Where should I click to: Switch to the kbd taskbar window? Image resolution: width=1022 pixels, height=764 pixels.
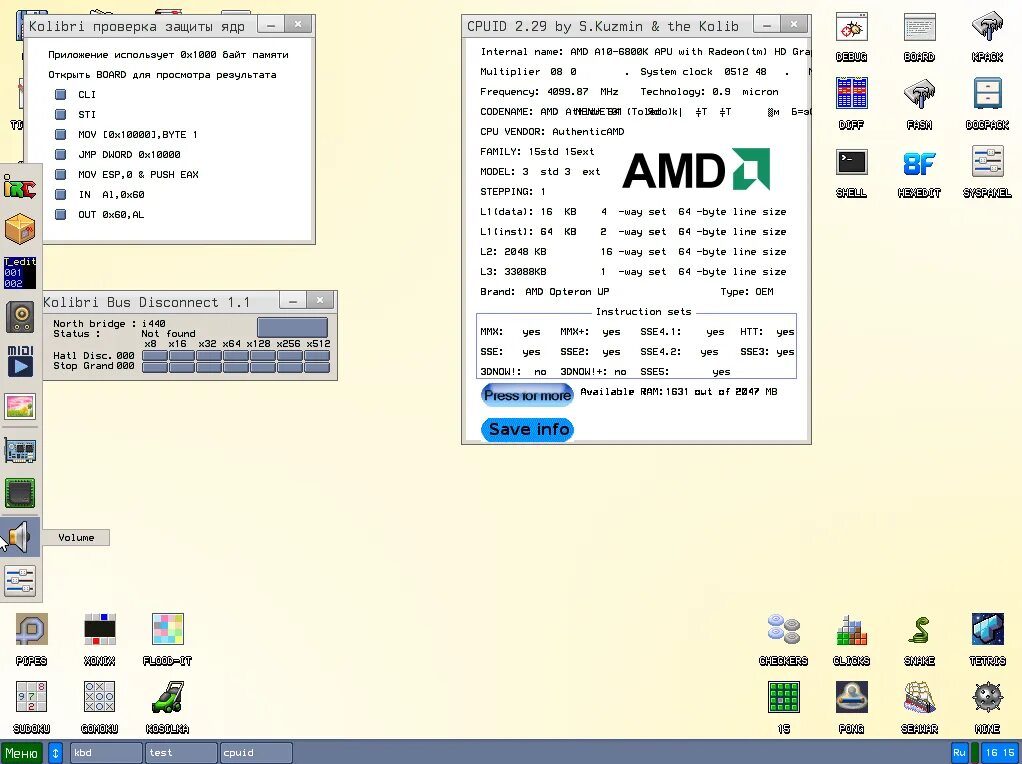pos(106,753)
